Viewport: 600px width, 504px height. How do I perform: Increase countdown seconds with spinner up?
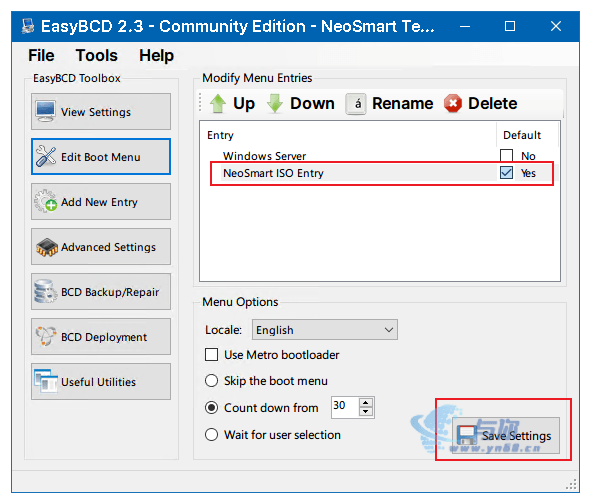(366, 402)
